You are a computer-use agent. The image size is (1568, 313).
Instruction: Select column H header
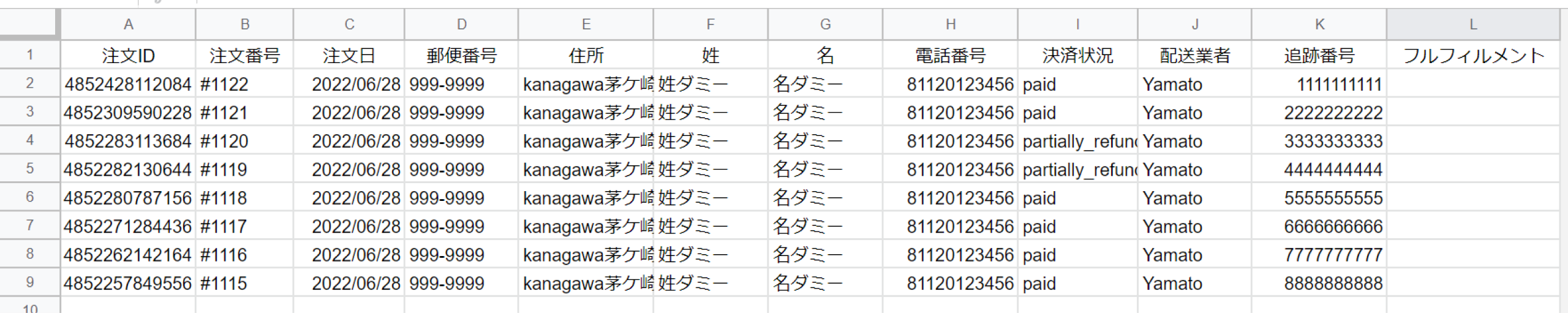pos(949,25)
